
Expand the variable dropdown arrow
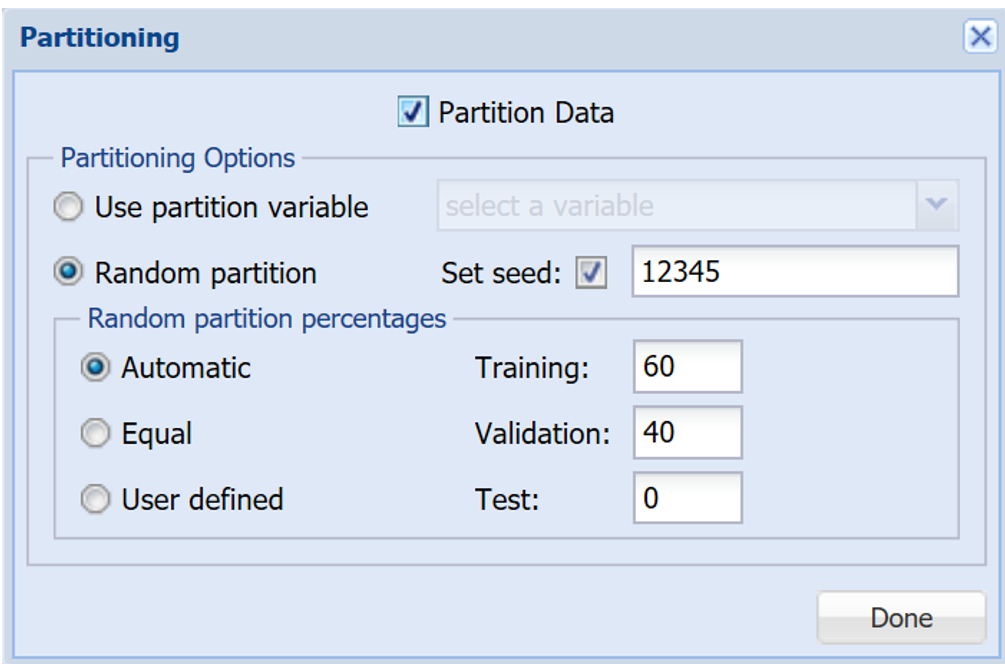coord(937,206)
